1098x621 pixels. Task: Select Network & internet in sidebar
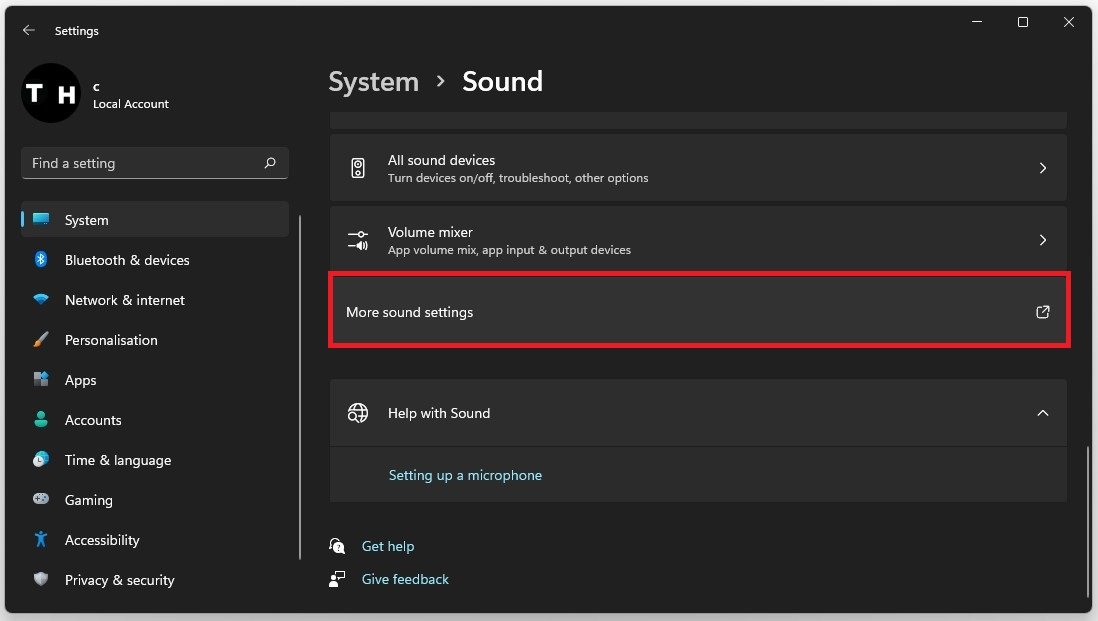pos(124,300)
